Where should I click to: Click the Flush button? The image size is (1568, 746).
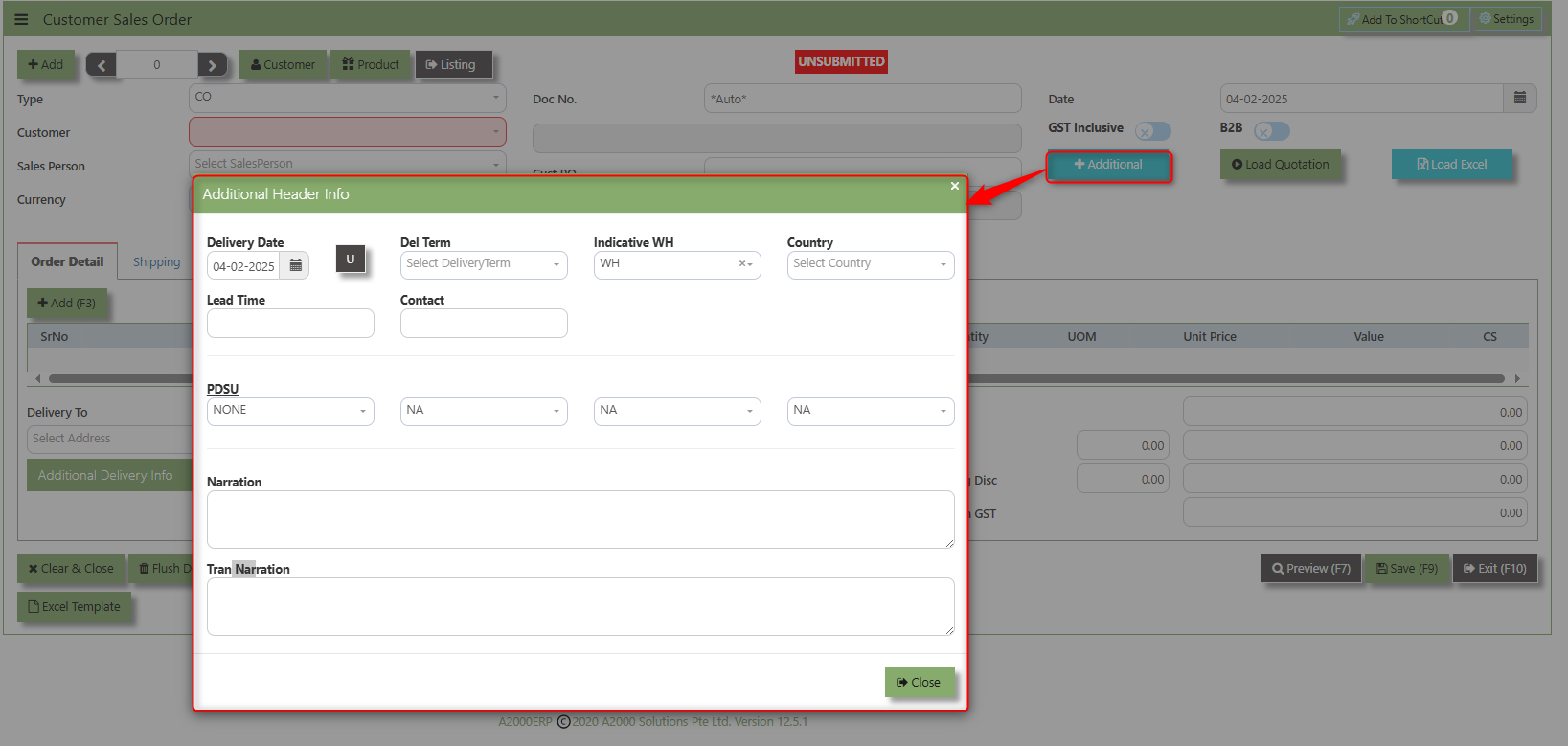161,568
